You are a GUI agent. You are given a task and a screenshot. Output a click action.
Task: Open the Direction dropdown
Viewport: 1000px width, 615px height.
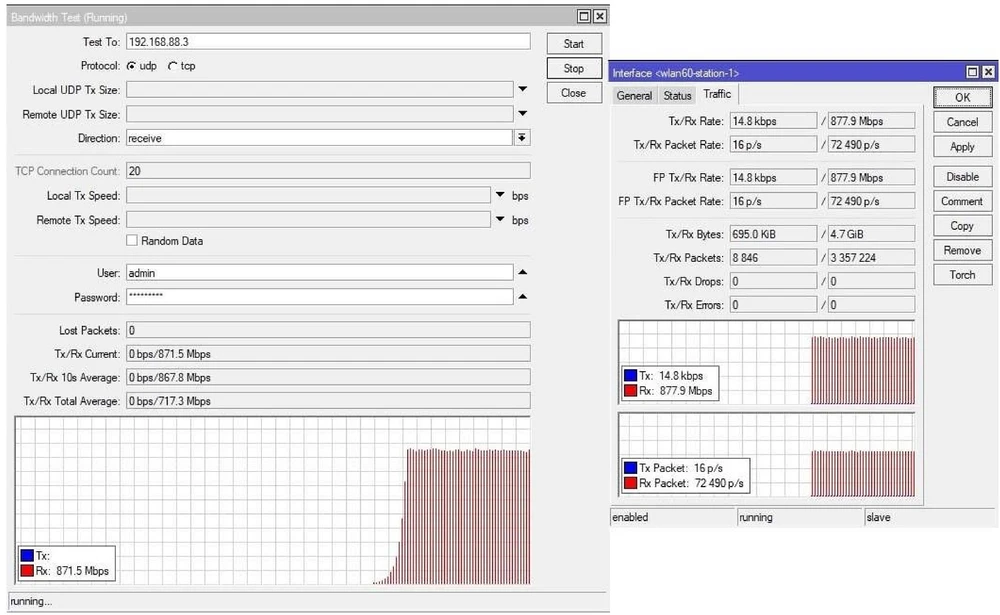(522, 138)
